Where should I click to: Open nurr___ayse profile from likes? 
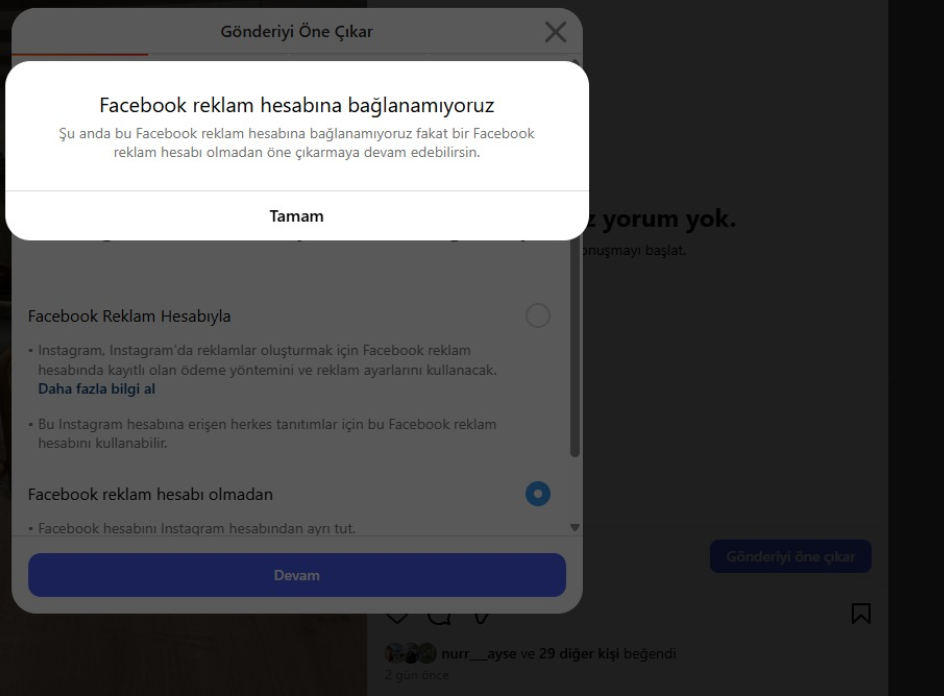tap(479, 654)
